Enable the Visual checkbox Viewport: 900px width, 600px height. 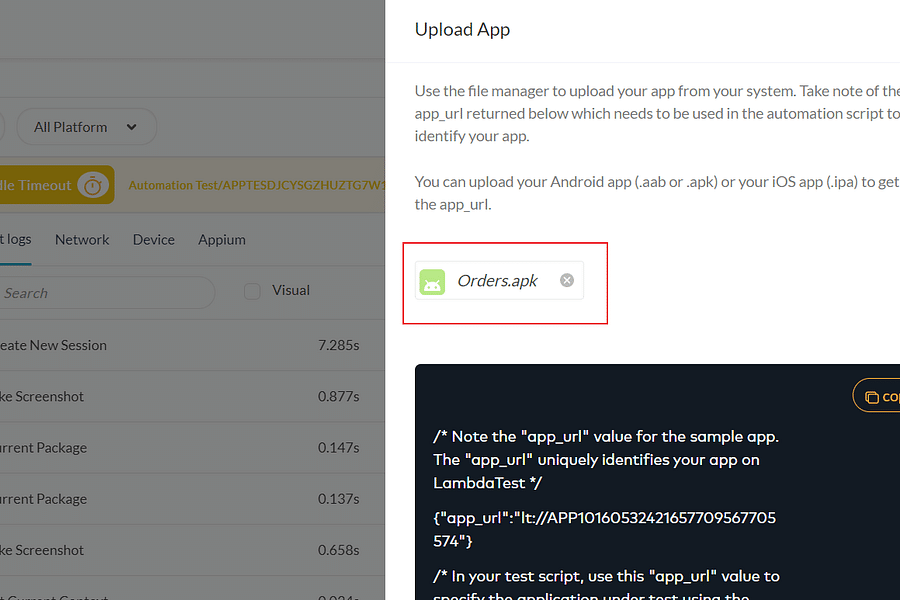tap(253, 290)
